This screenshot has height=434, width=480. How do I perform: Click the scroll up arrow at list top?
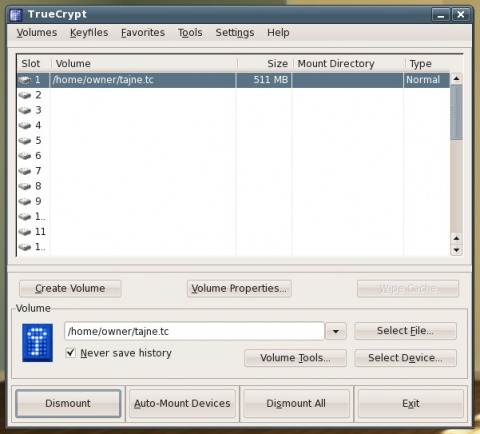(456, 79)
